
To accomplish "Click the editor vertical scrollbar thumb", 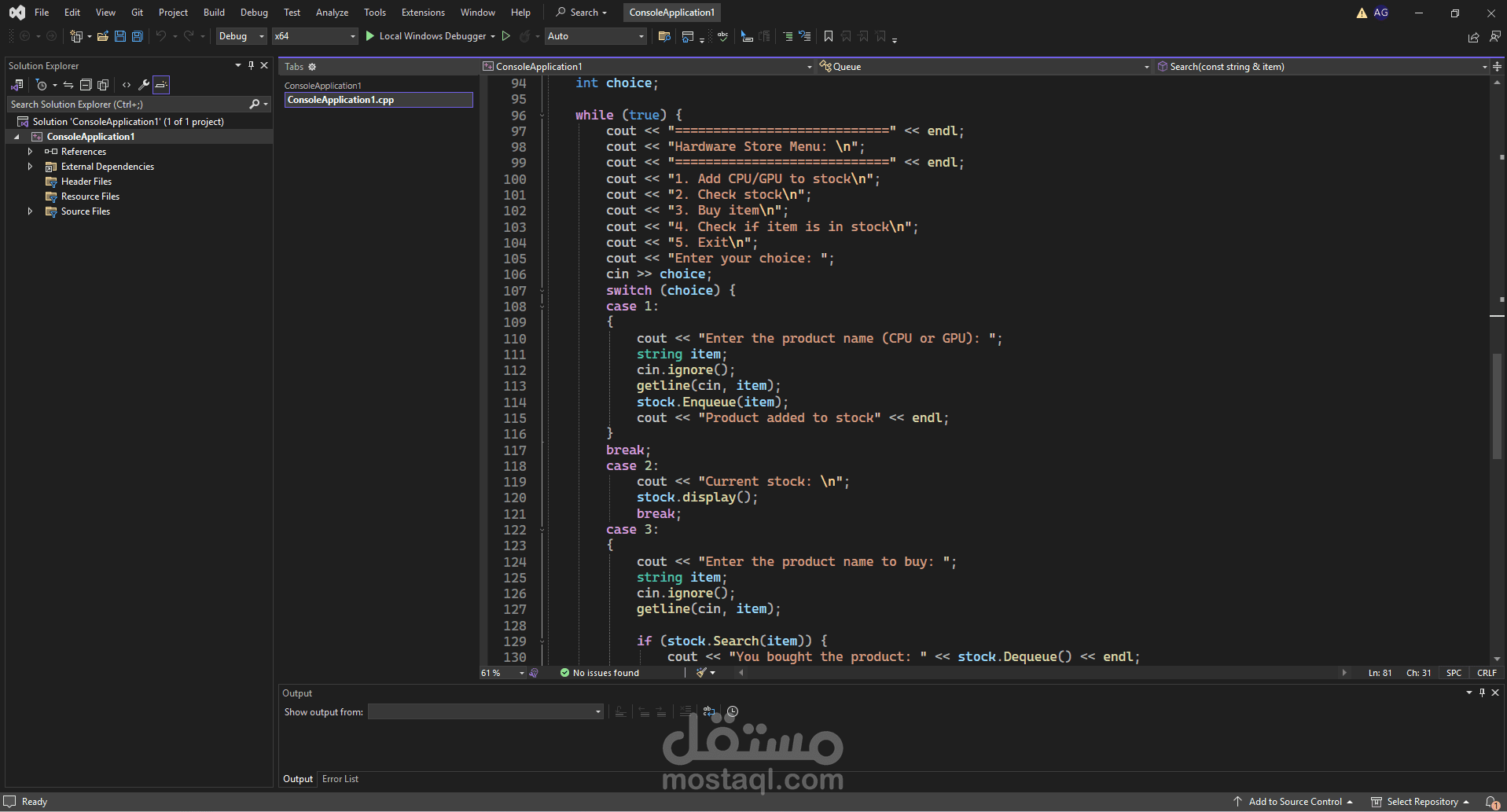I will pos(1497,406).
